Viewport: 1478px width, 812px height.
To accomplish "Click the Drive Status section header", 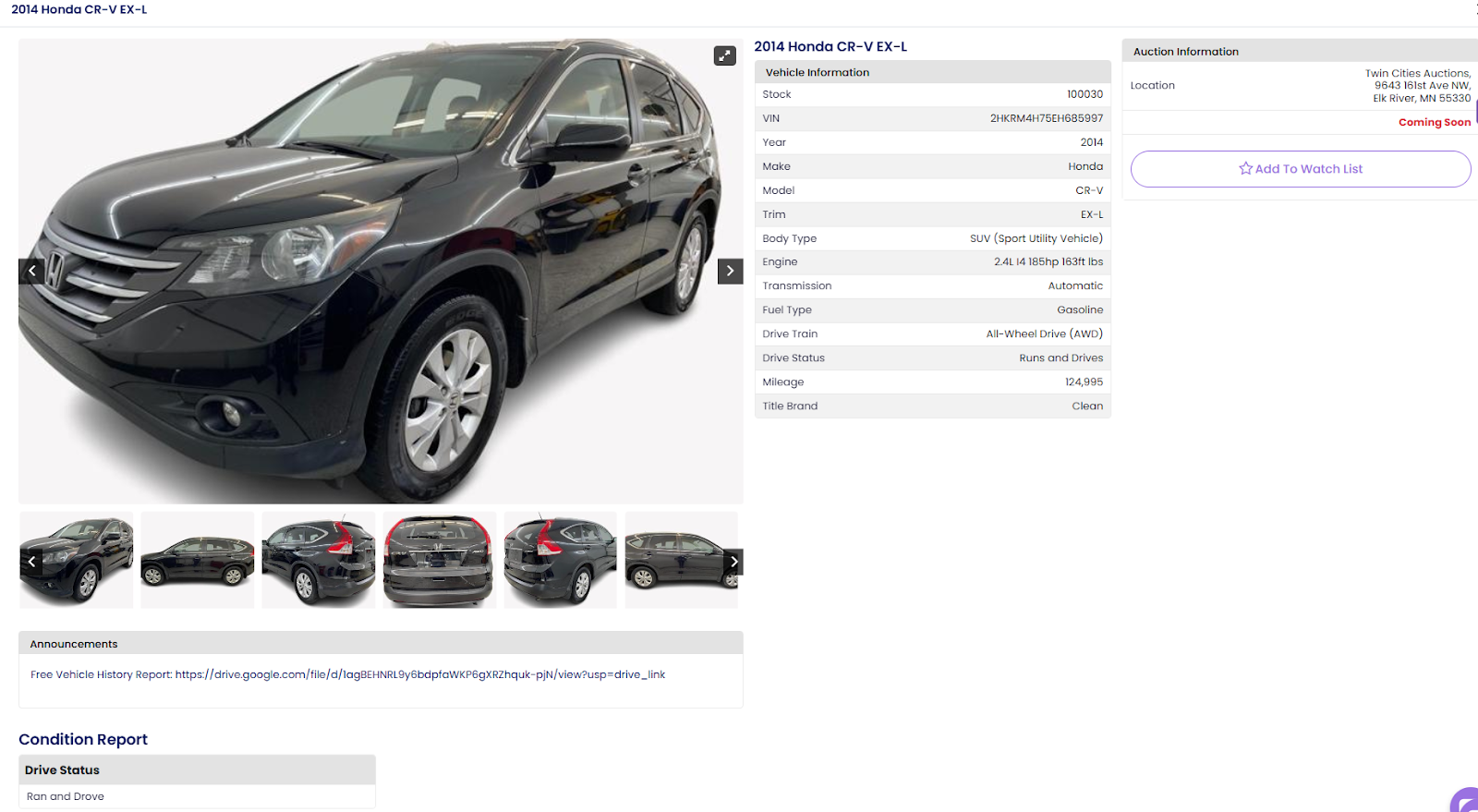I will click(x=197, y=770).
